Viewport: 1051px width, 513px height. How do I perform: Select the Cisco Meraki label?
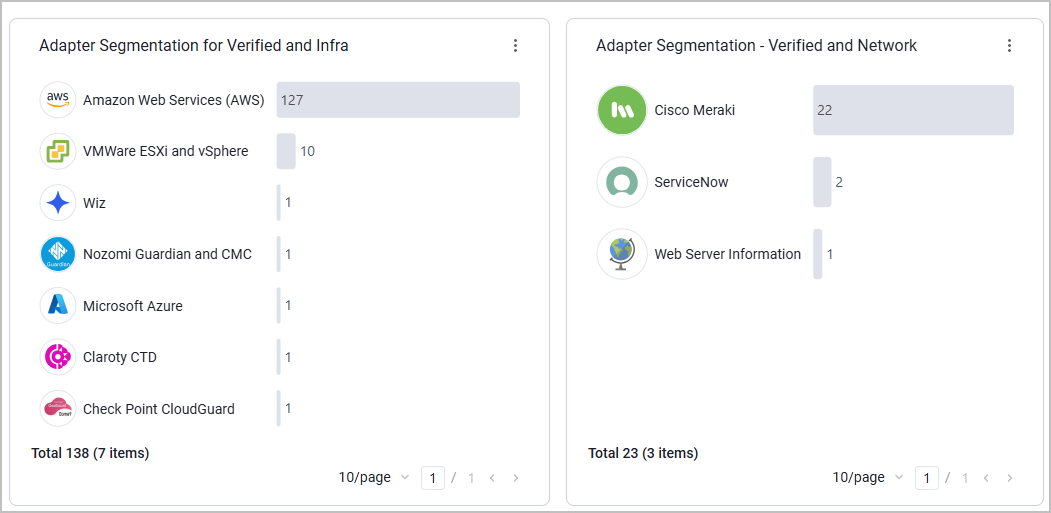(x=694, y=110)
